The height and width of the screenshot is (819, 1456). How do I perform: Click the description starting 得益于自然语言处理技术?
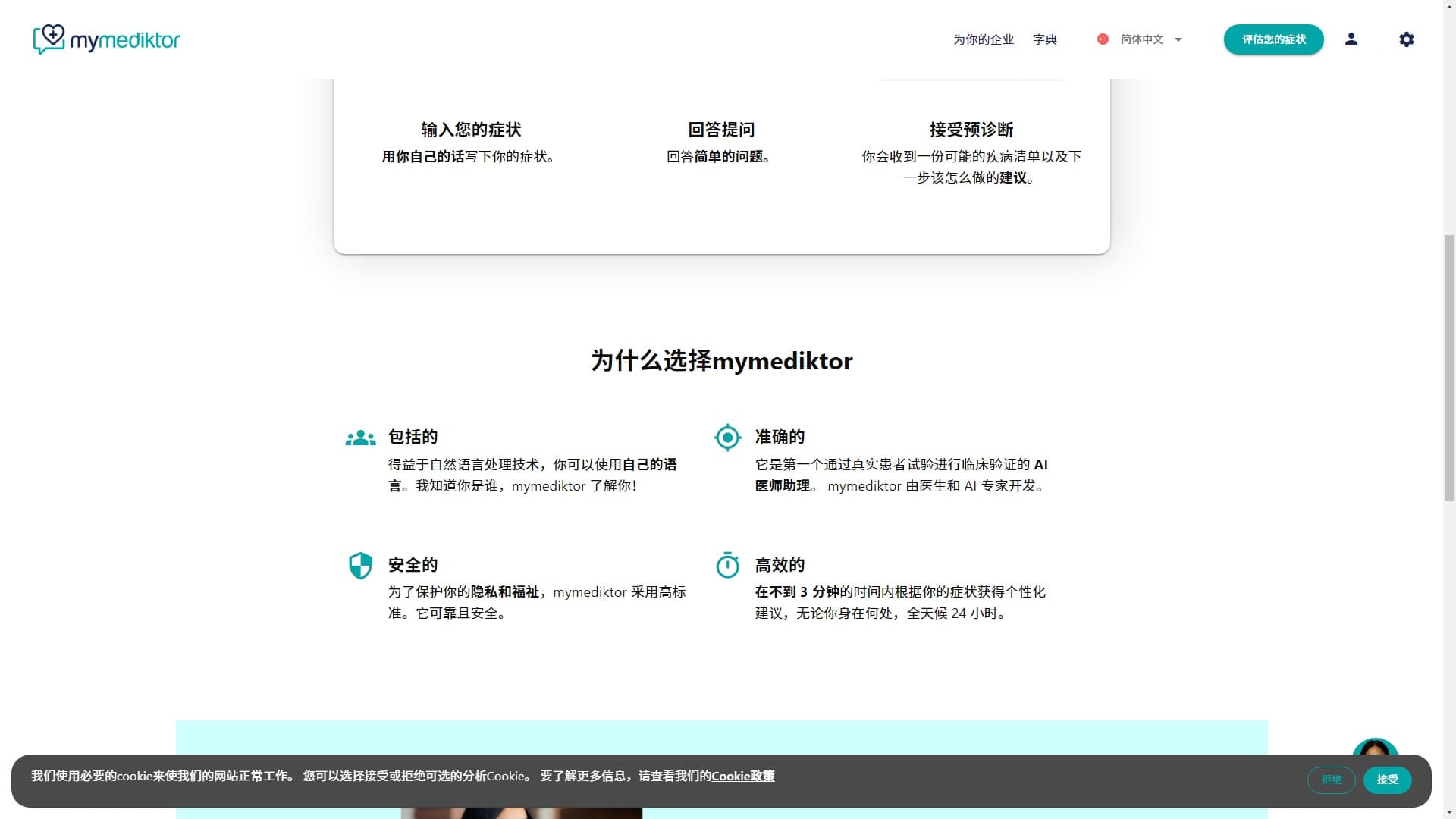pos(532,475)
